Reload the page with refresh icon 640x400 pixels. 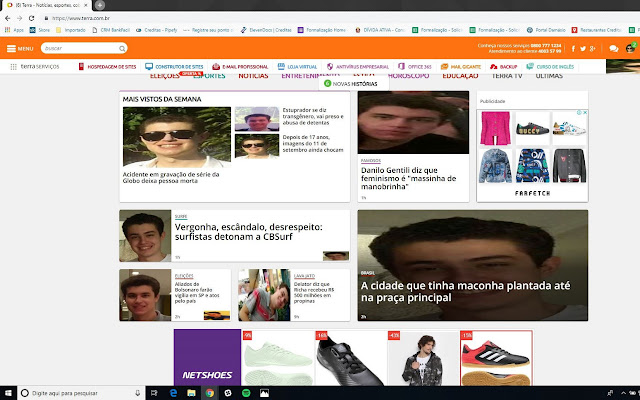point(31,18)
